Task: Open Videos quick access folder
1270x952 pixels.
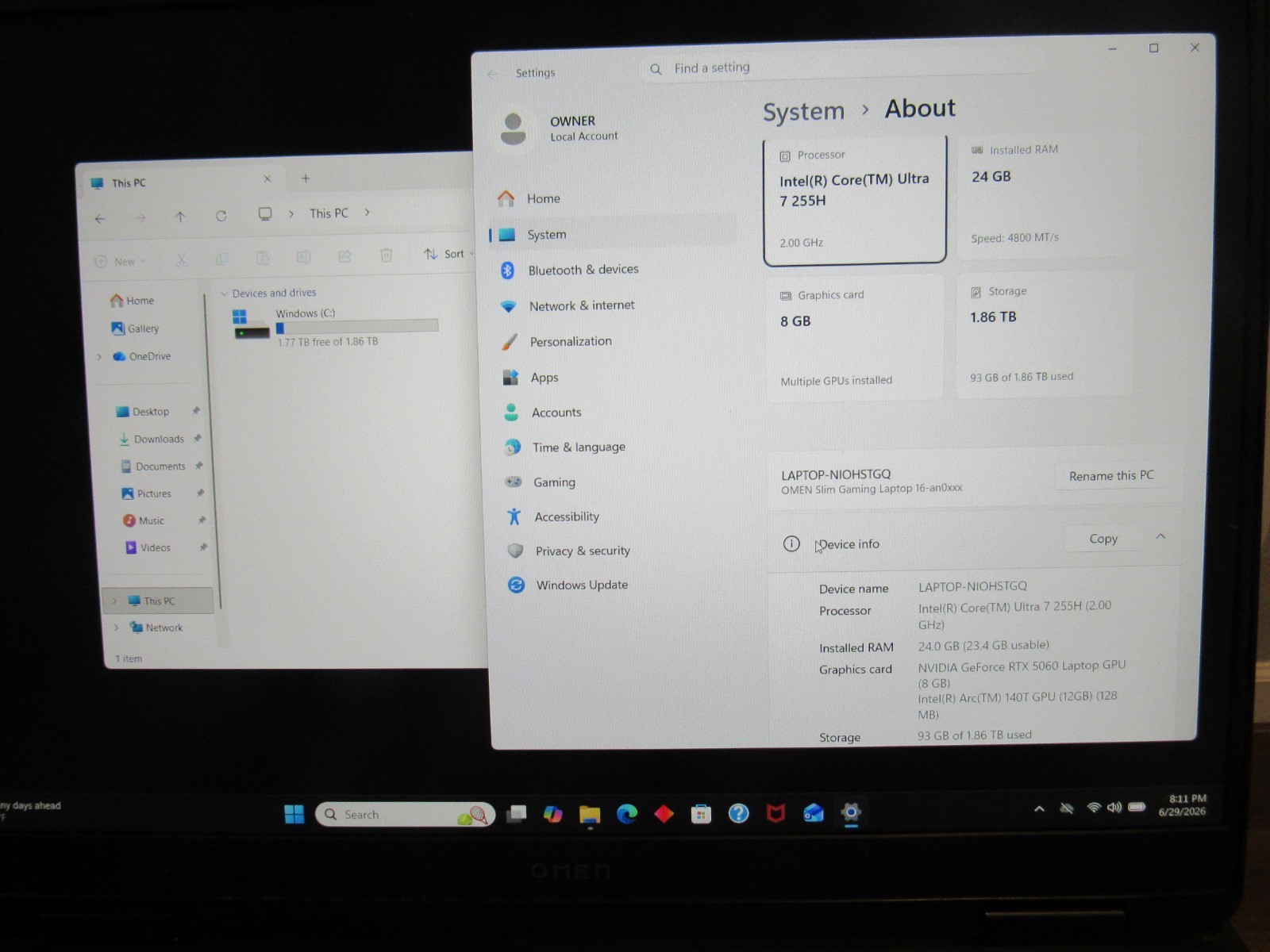Action: pos(148,547)
